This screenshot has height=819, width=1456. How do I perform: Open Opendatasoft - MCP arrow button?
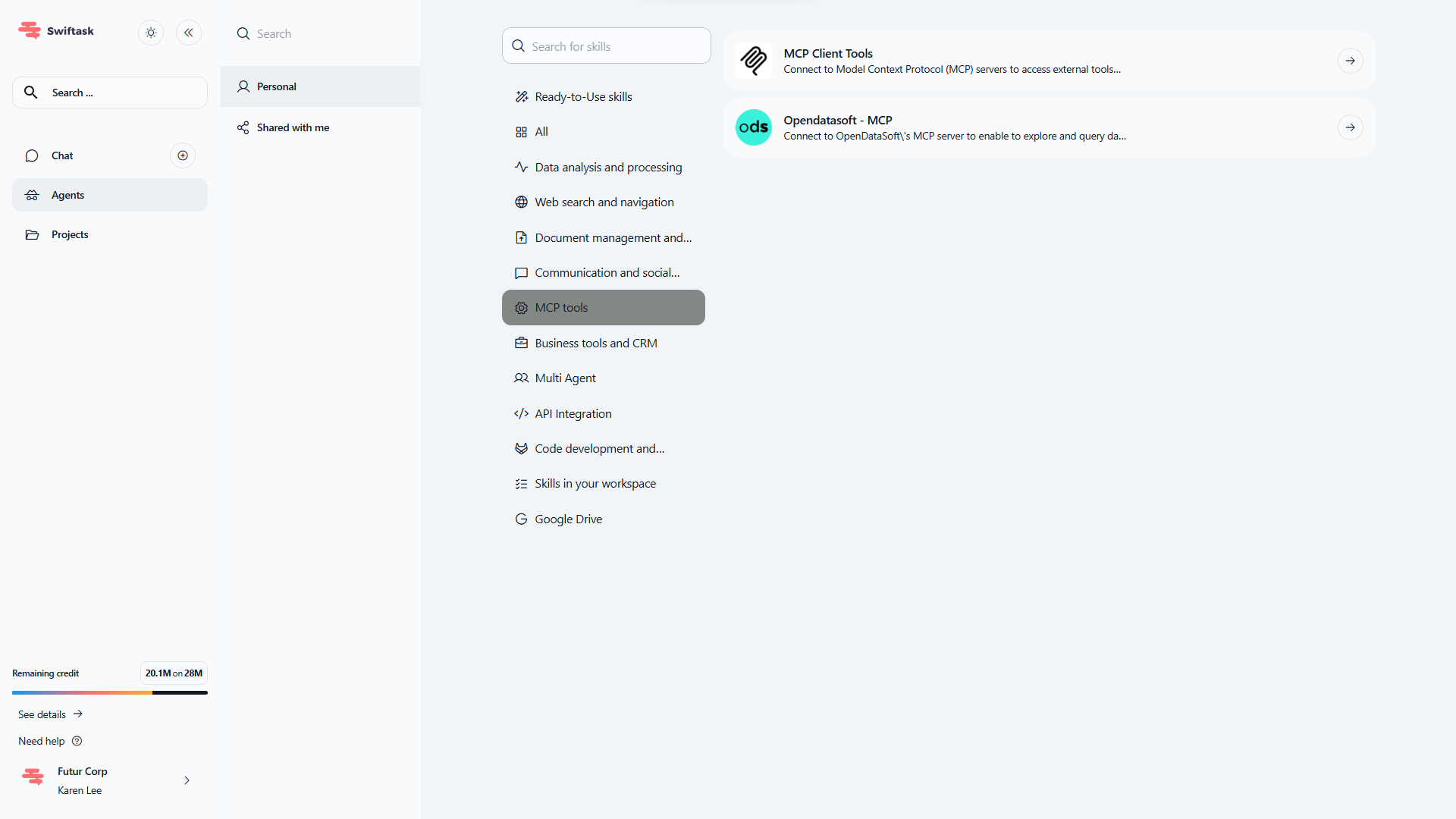[1350, 127]
